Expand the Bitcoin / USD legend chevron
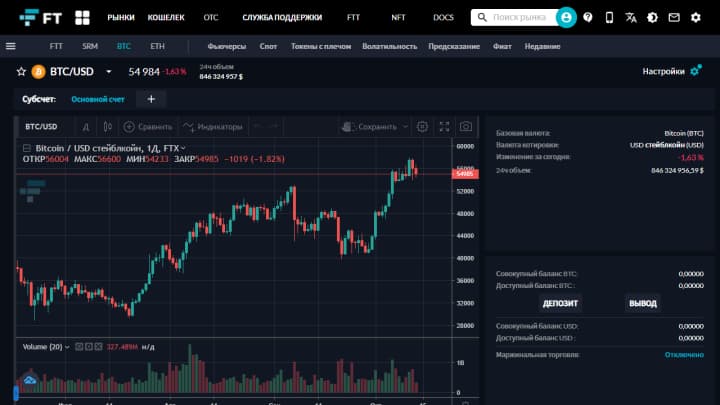Screen dimensions: 720x405 coord(183,148)
